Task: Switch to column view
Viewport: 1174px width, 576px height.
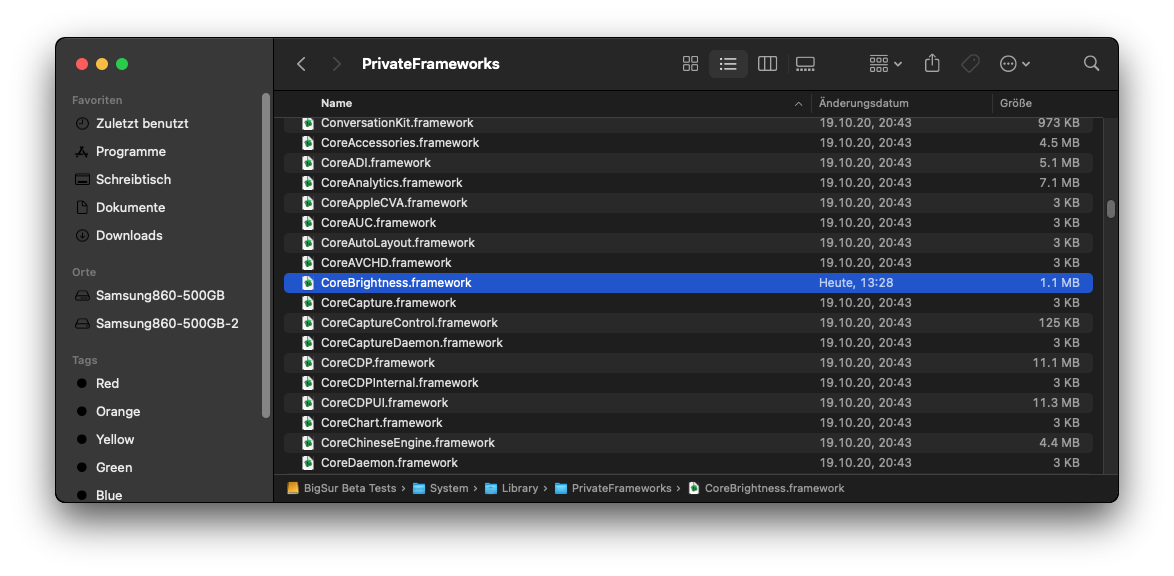Action: pos(767,64)
